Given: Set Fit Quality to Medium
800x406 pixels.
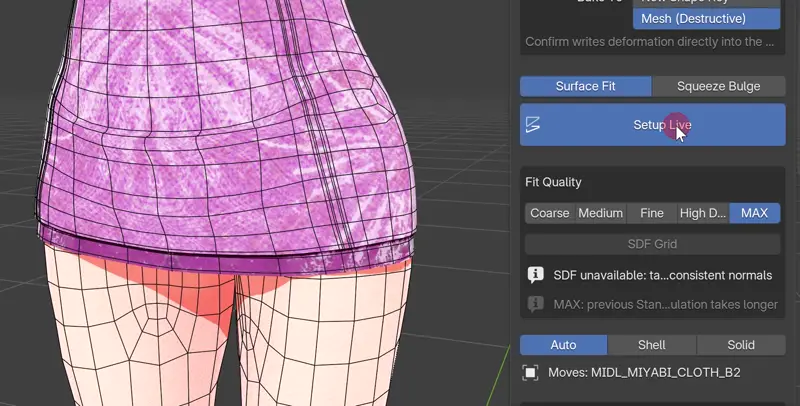Looking at the screenshot, I should pyautogui.click(x=601, y=213).
